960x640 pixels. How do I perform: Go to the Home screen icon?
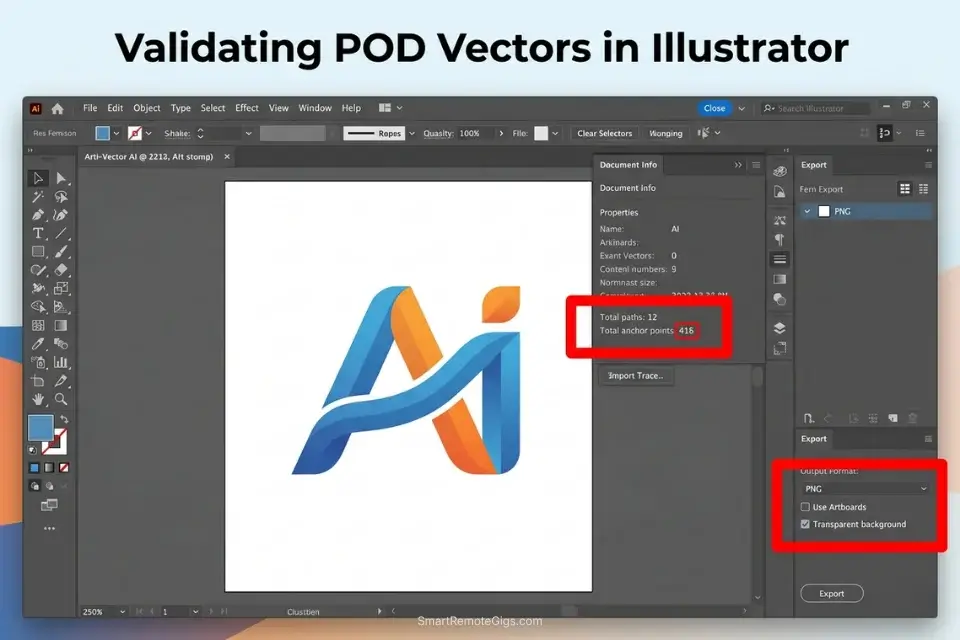pyautogui.click(x=58, y=108)
